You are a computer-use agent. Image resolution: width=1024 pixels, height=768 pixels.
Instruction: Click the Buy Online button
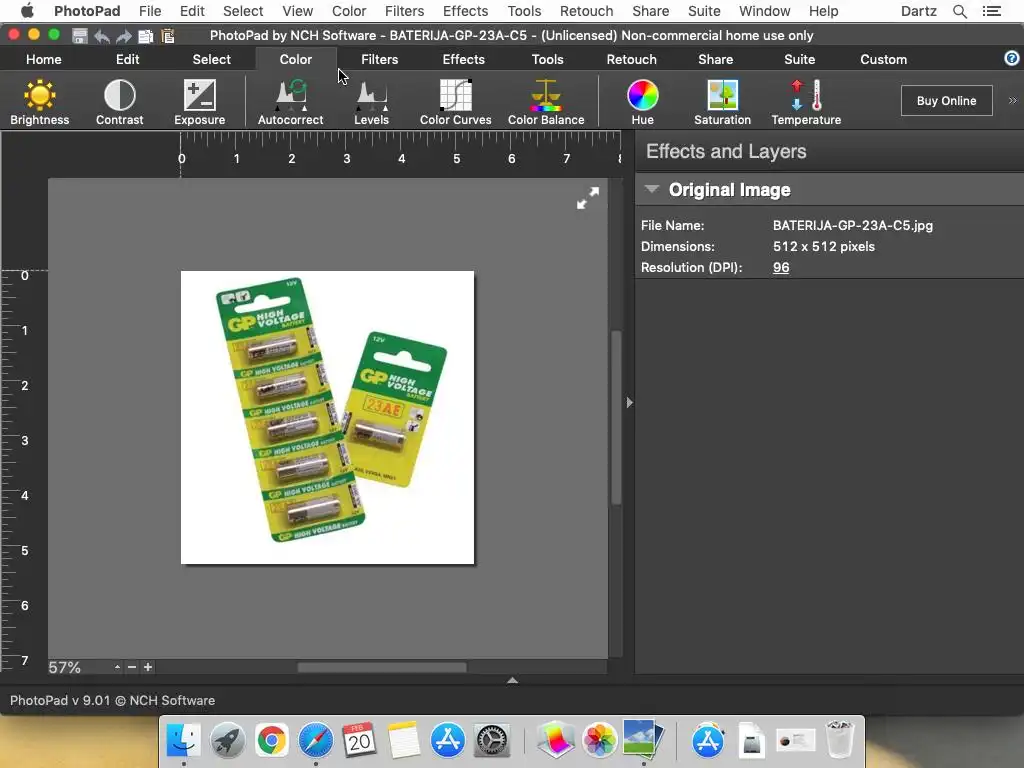coord(946,101)
